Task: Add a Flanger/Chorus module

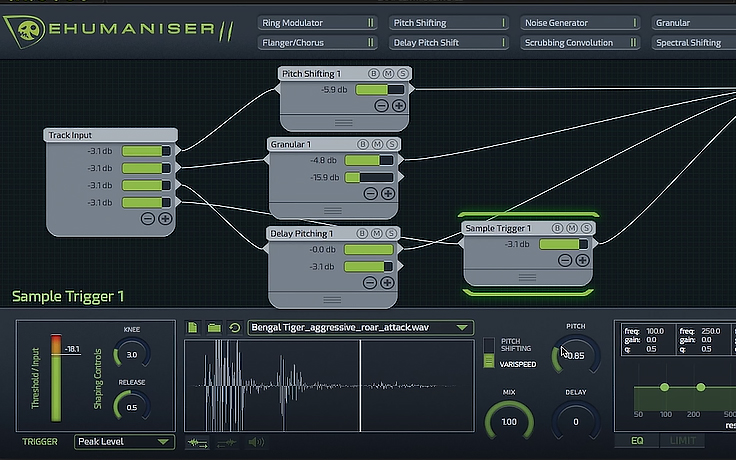Action: point(317,43)
